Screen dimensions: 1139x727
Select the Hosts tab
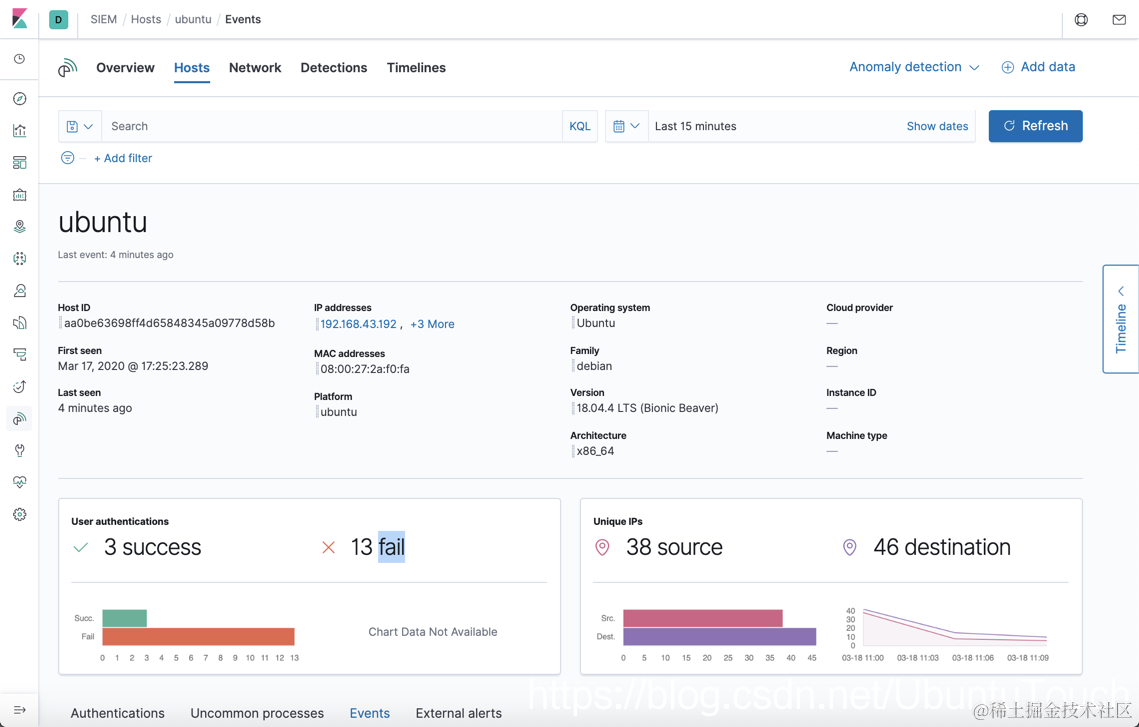click(192, 68)
